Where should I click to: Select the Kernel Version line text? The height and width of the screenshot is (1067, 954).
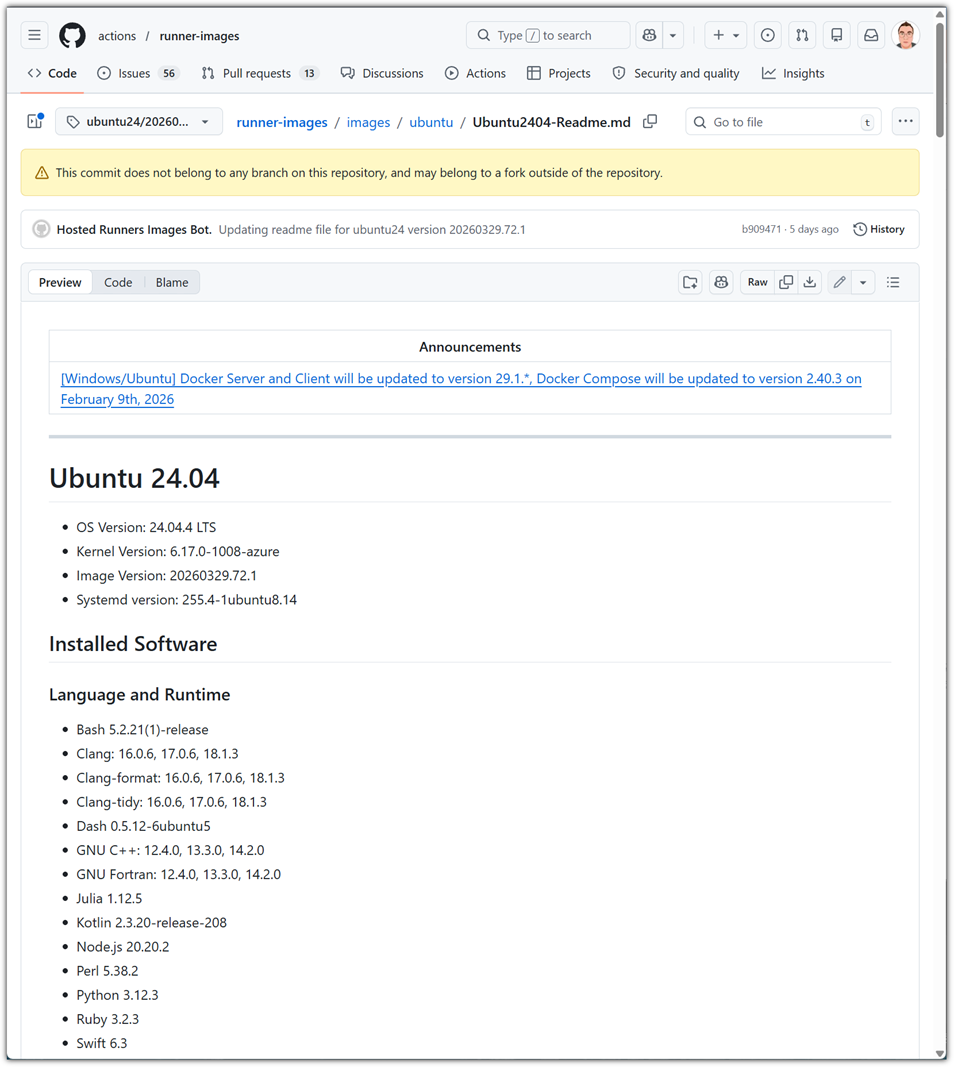pyautogui.click(x=178, y=552)
